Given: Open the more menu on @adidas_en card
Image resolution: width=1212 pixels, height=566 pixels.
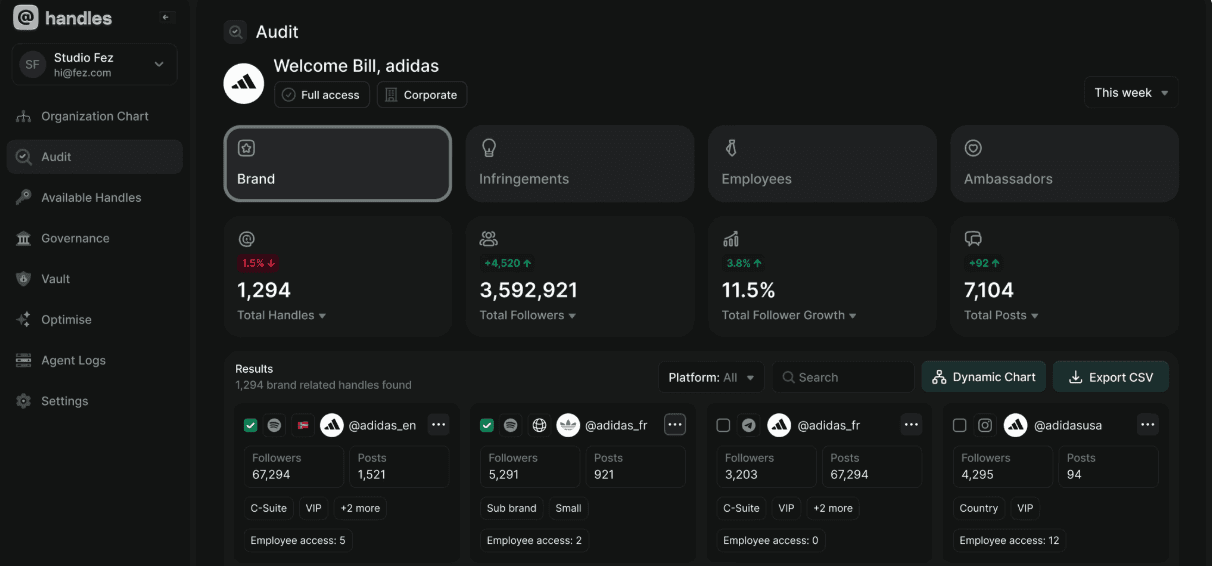Looking at the screenshot, I should 438,425.
